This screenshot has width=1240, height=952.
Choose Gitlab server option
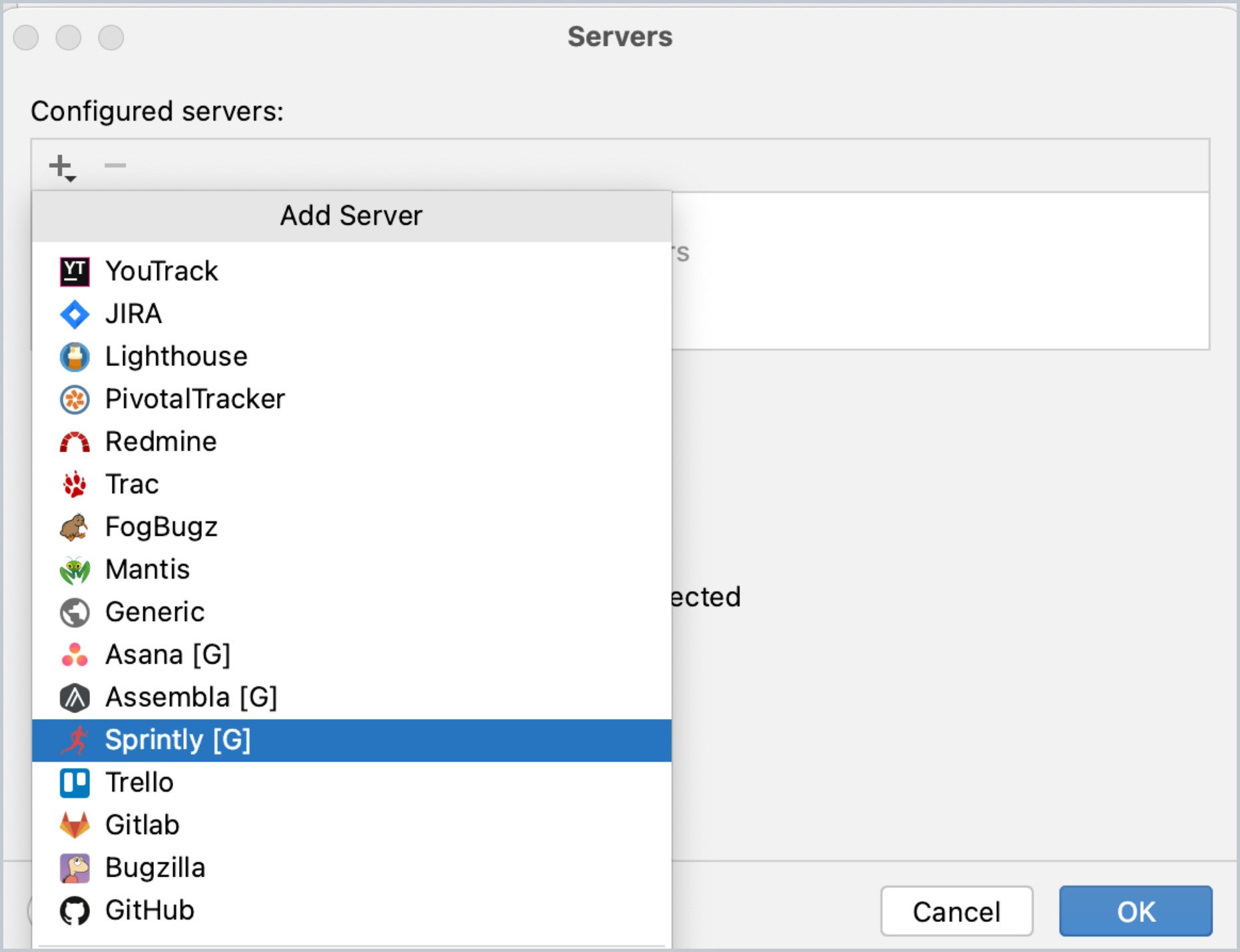(x=352, y=826)
